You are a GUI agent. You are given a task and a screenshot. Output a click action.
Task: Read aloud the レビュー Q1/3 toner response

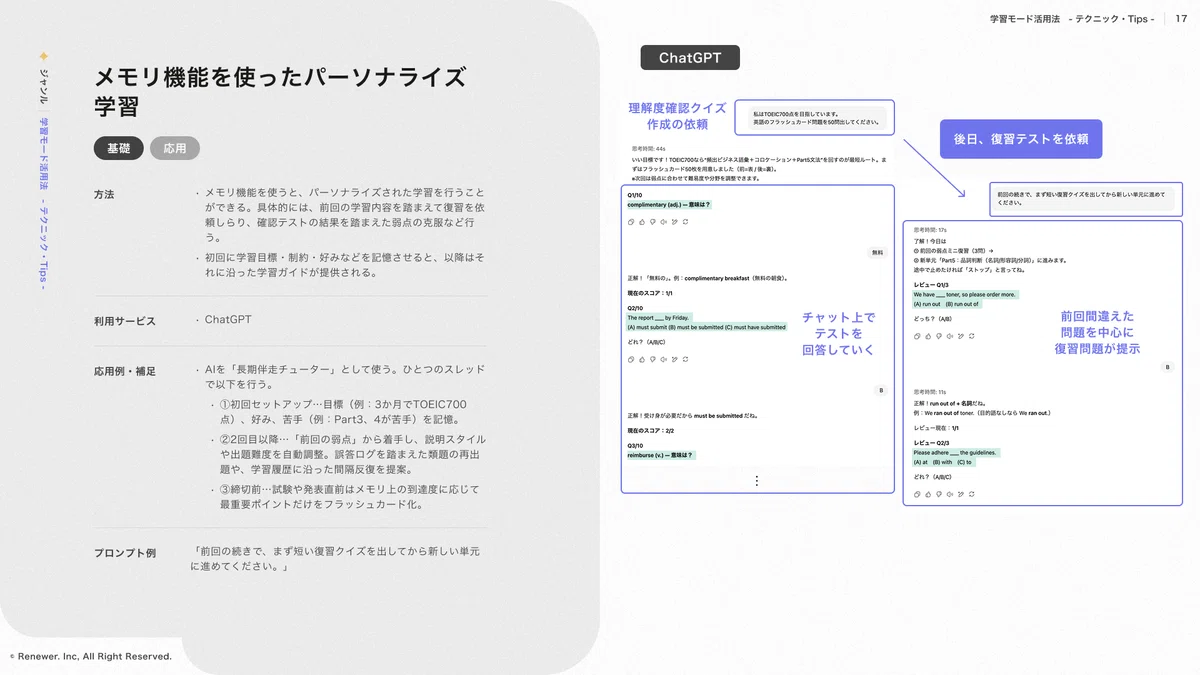(950, 336)
